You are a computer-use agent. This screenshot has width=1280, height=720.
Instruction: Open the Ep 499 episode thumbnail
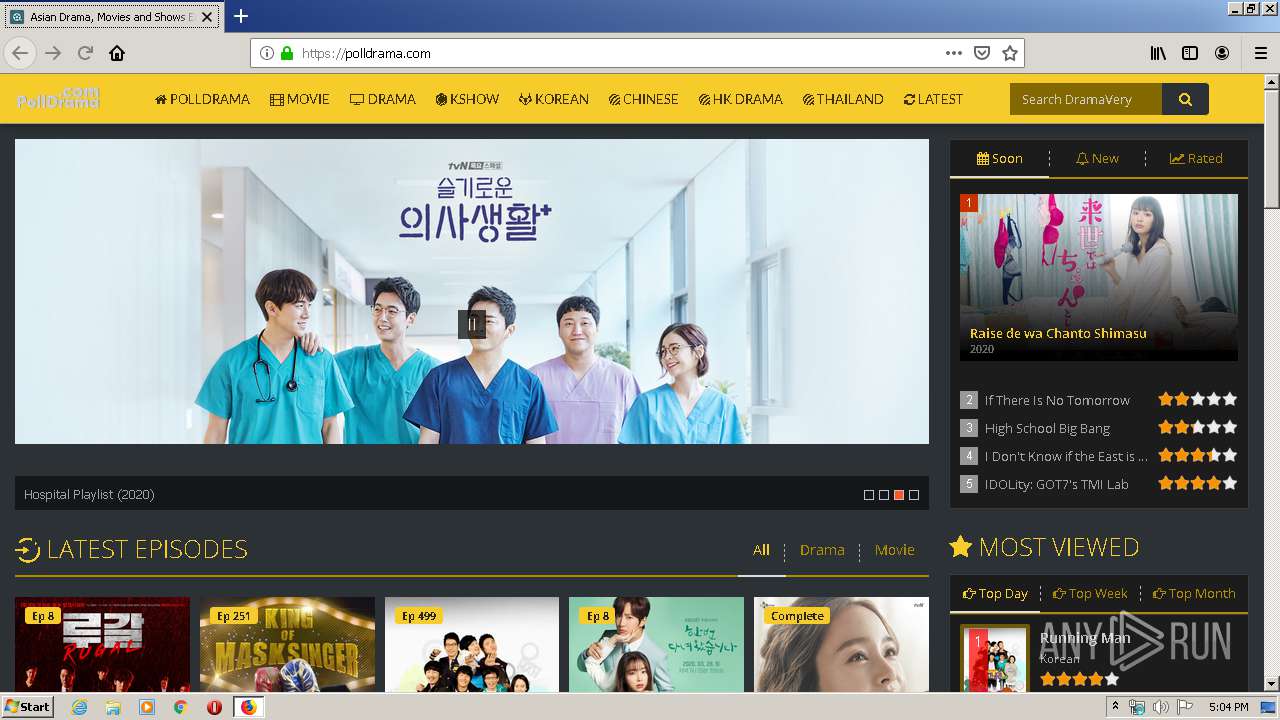click(x=472, y=645)
